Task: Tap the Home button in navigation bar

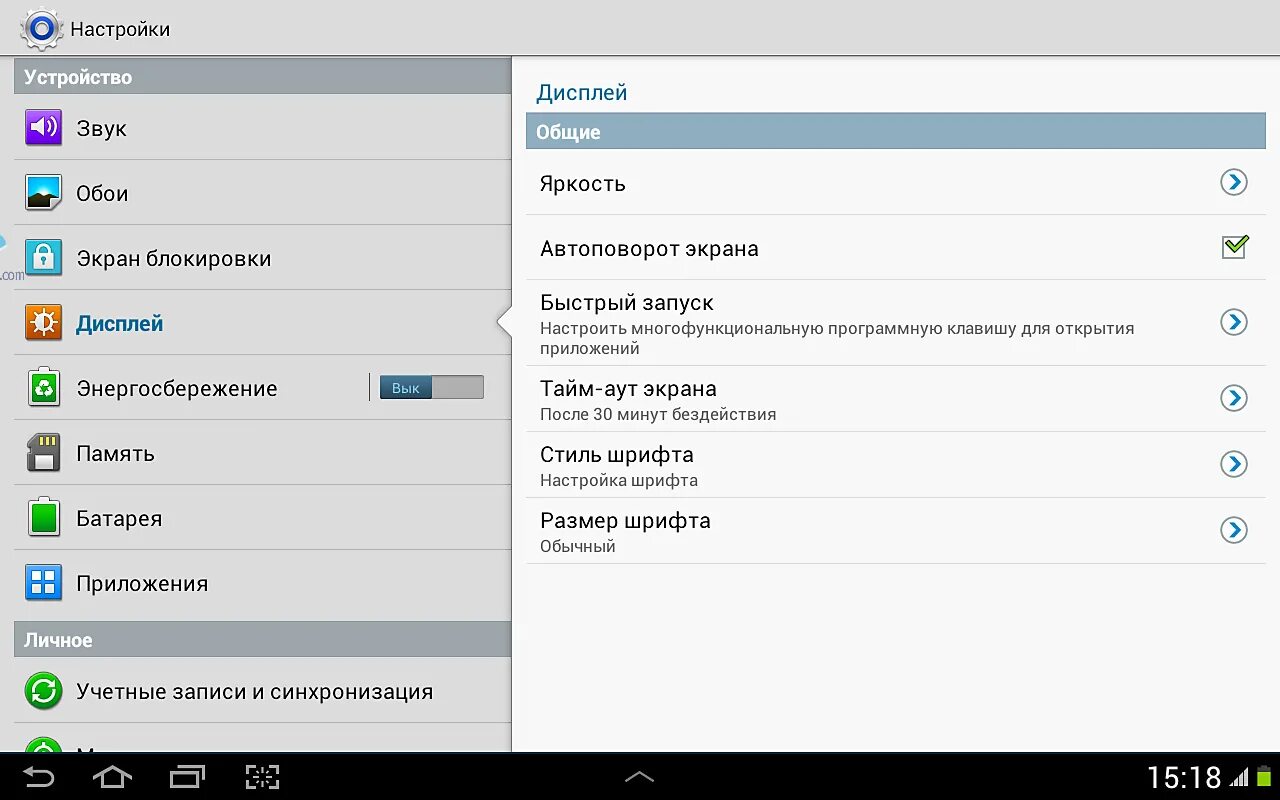Action: pyautogui.click(x=112, y=777)
